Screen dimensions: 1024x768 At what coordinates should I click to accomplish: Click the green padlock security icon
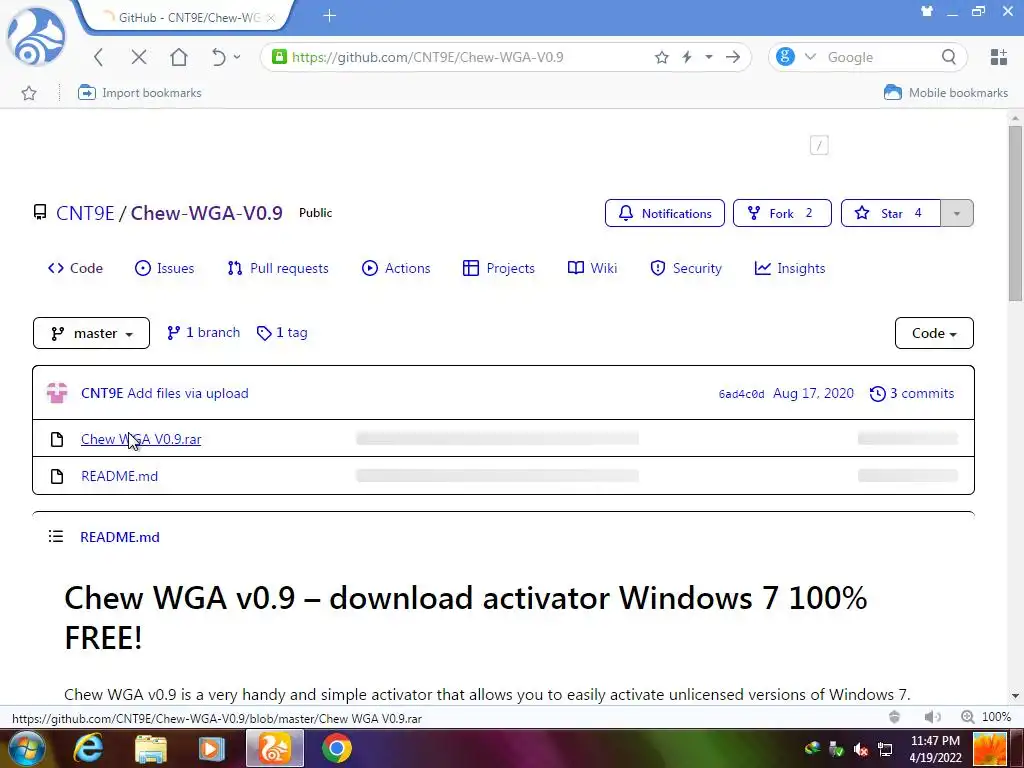[x=280, y=57]
